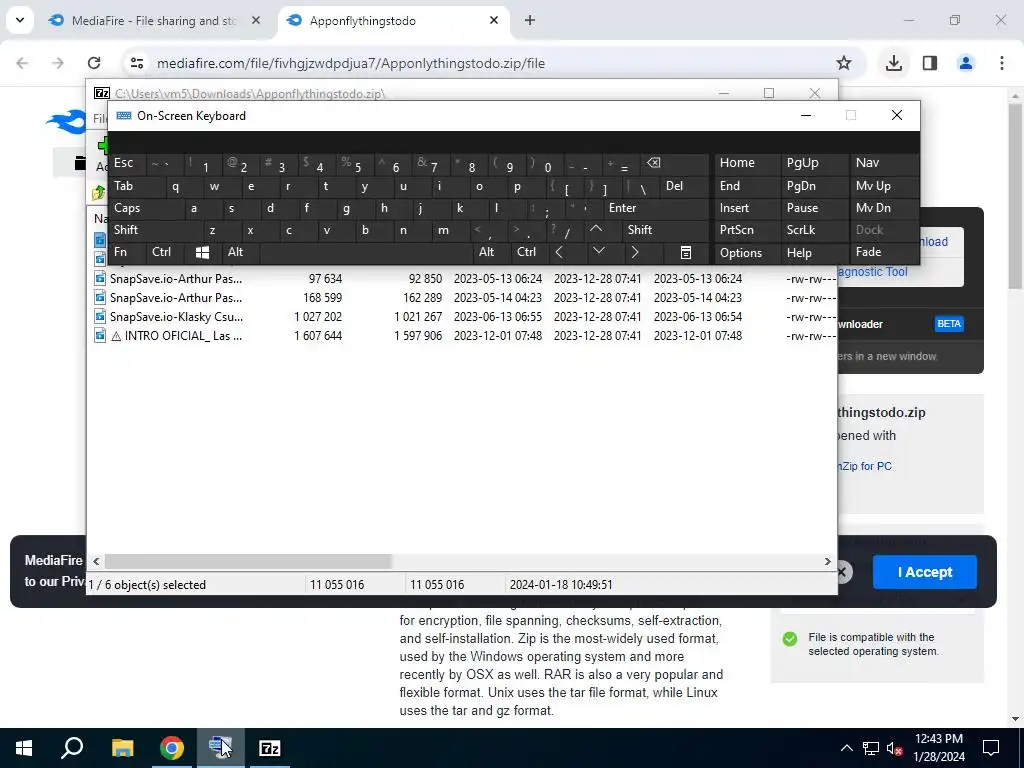The height and width of the screenshot is (768, 1024).
Task: Click the backspace key icon
Action: (673, 164)
